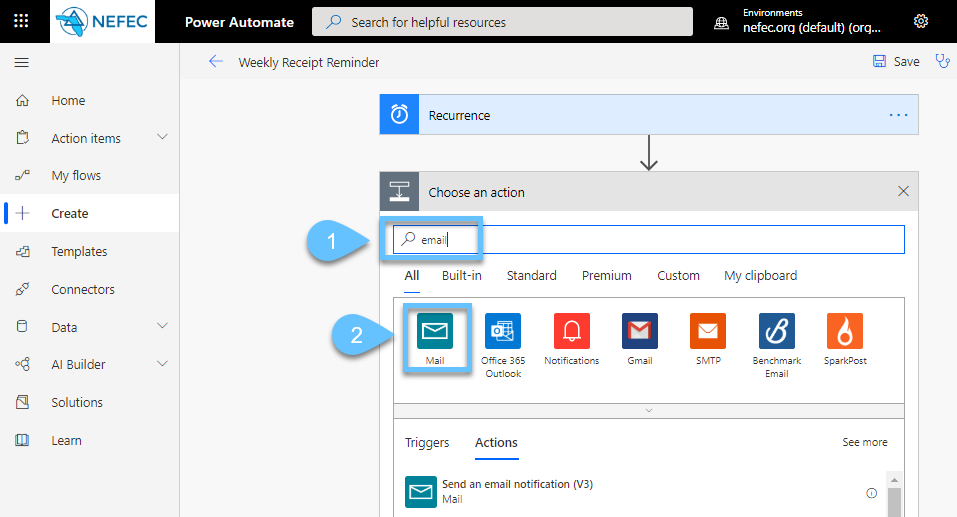The height and width of the screenshot is (517, 957).
Task: Click the Environments globe icon
Action: 721,23
